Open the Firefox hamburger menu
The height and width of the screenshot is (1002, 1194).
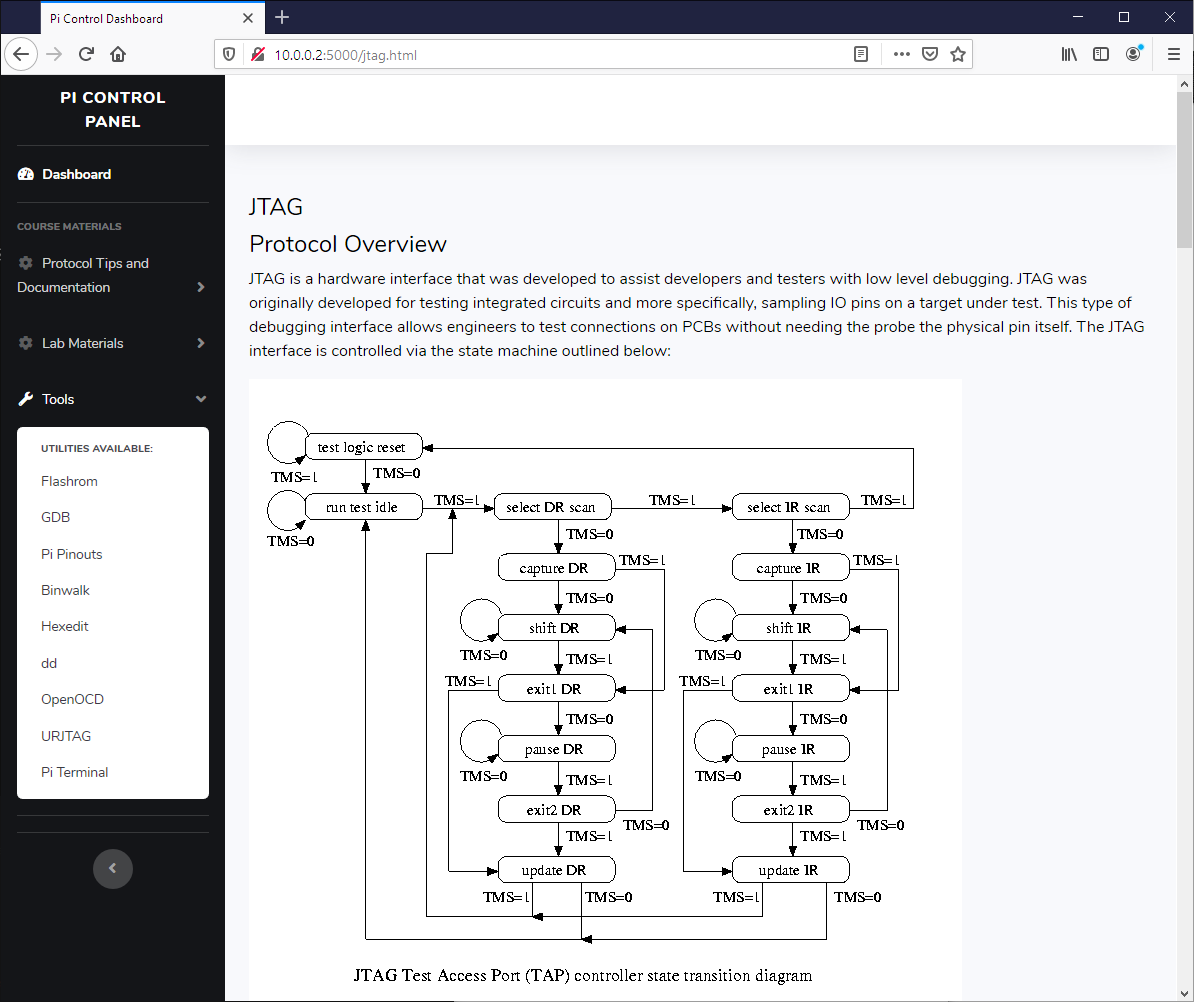pos(1173,55)
